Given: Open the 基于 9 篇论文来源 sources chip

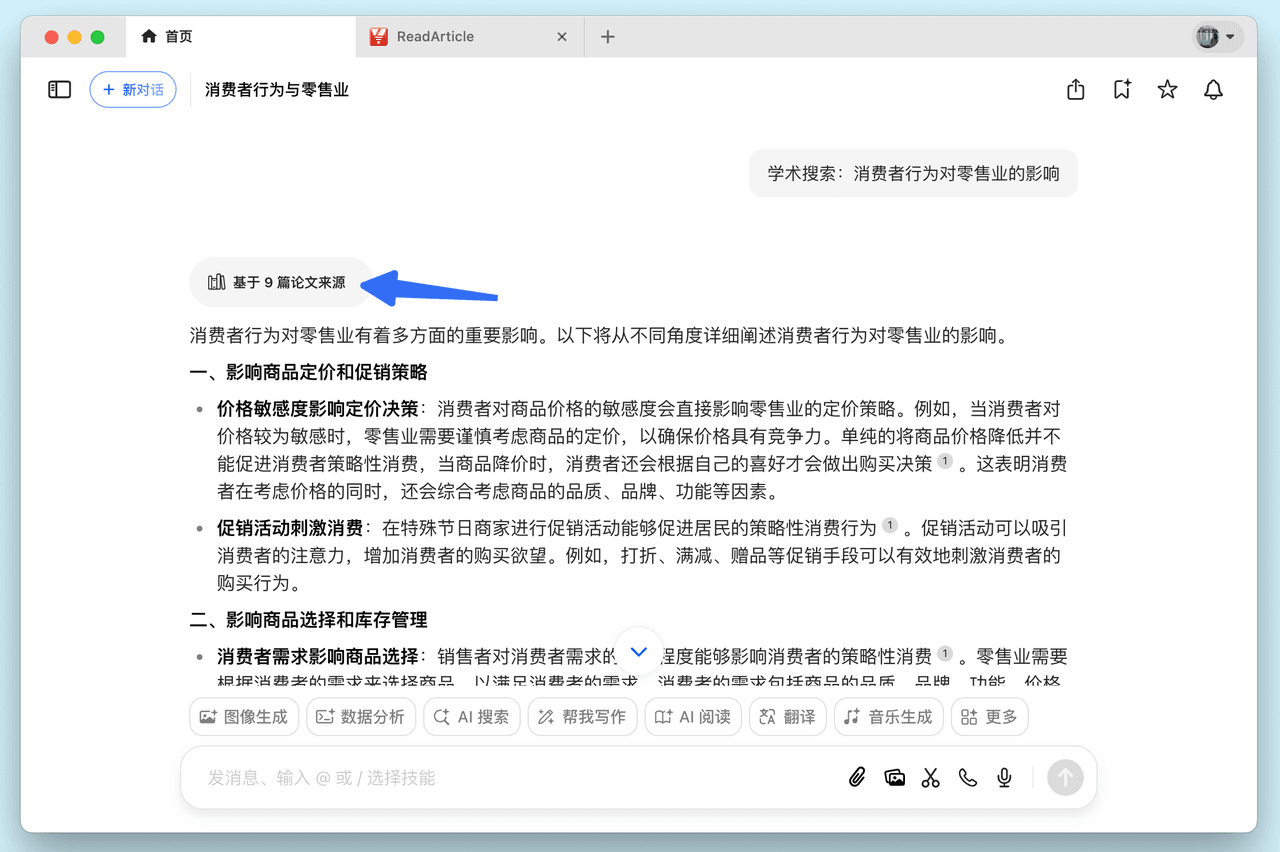Looking at the screenshot, I should 278,282.
